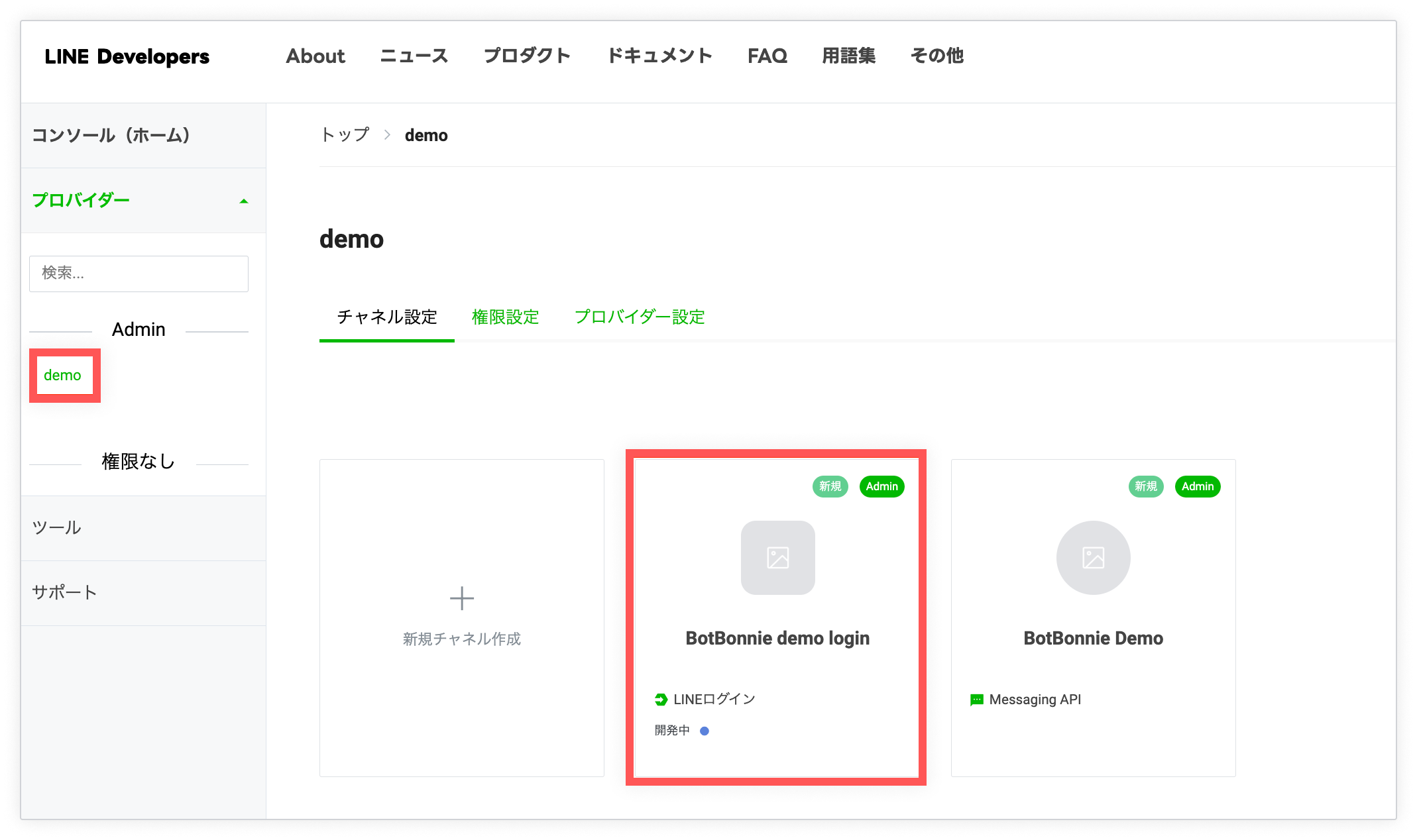The width and height of the screenshot is (1417, 840).
Task: Switch to the プロバイダー設定 tab
Action: point(640,317)
